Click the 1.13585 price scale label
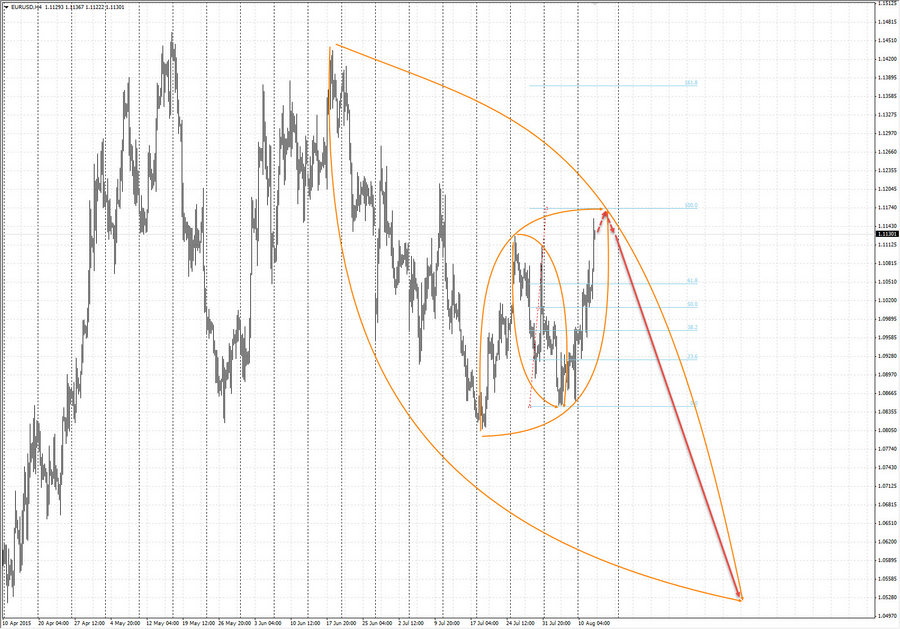The width and height of the screenshot is (900, 629). pos(887,96)
